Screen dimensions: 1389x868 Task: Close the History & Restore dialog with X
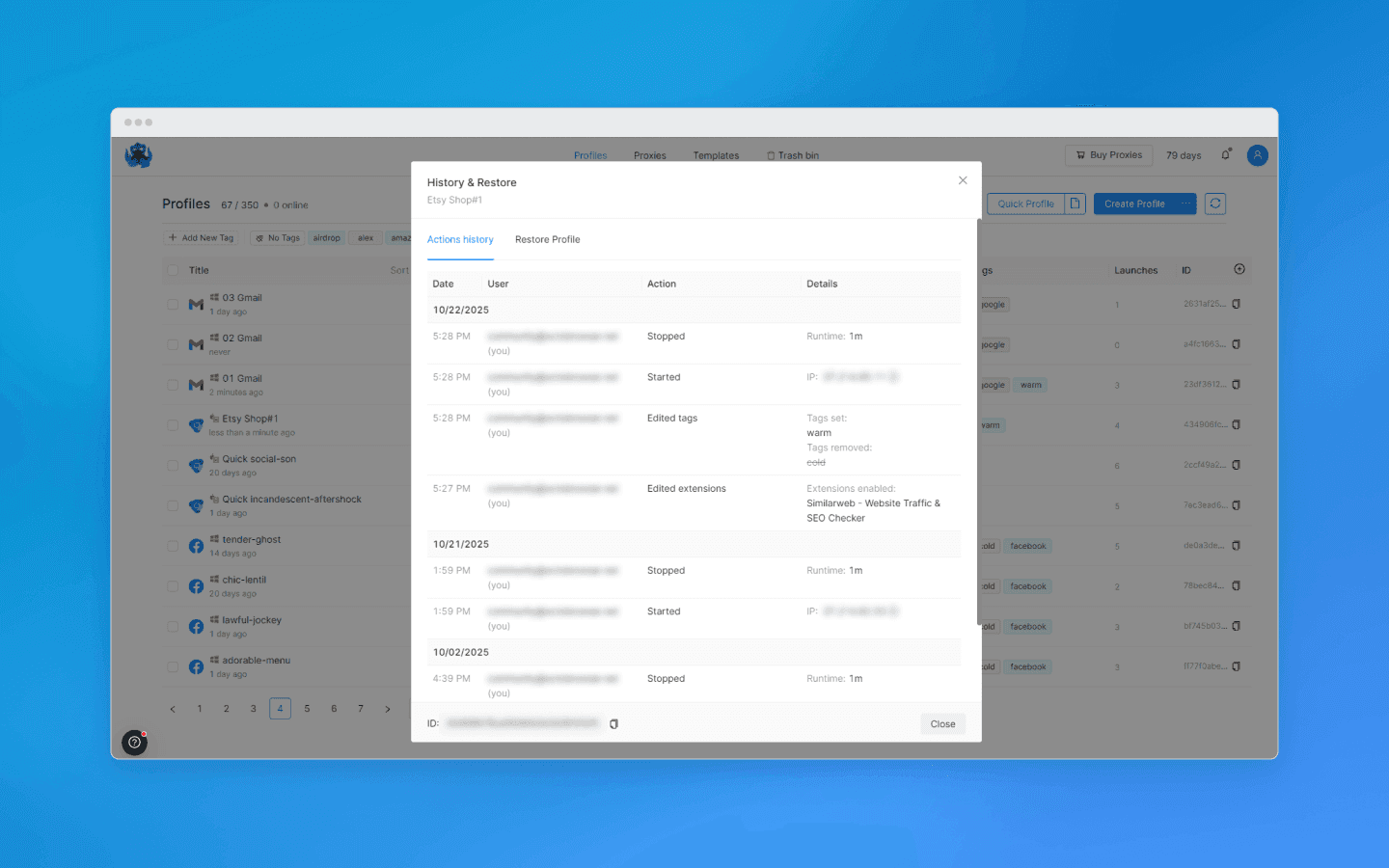point(963,180)
